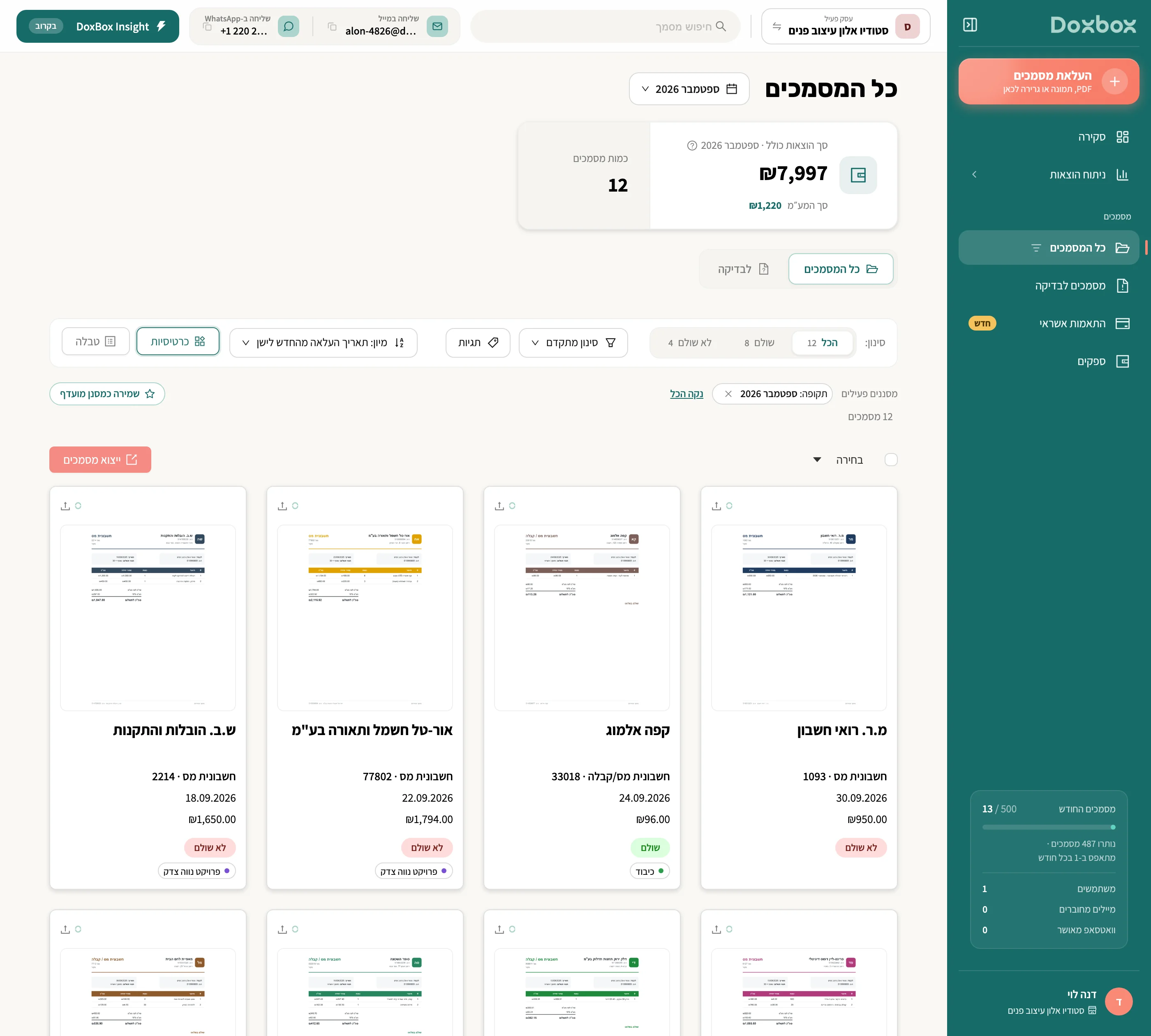The height and width of the screenshot is (1036, 1151).
Task: Click the monthly documents 13/500 progress bar
Action: 1049,827
